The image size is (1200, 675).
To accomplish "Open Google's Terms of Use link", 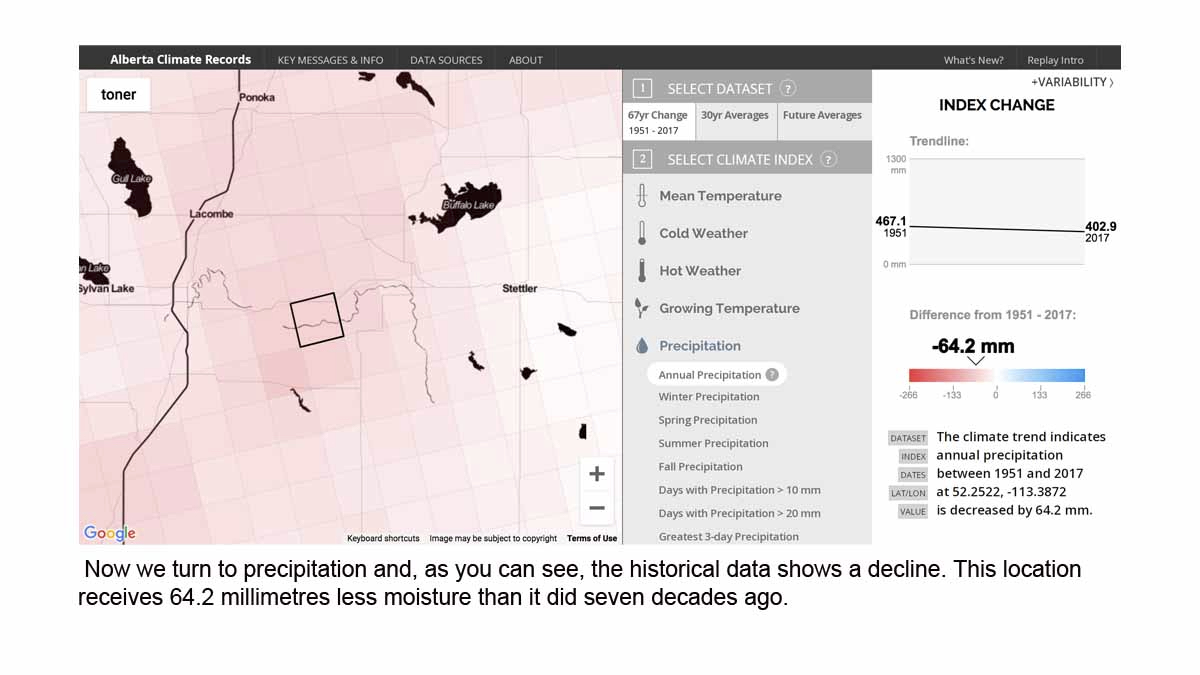I will [x=592, y=537].
